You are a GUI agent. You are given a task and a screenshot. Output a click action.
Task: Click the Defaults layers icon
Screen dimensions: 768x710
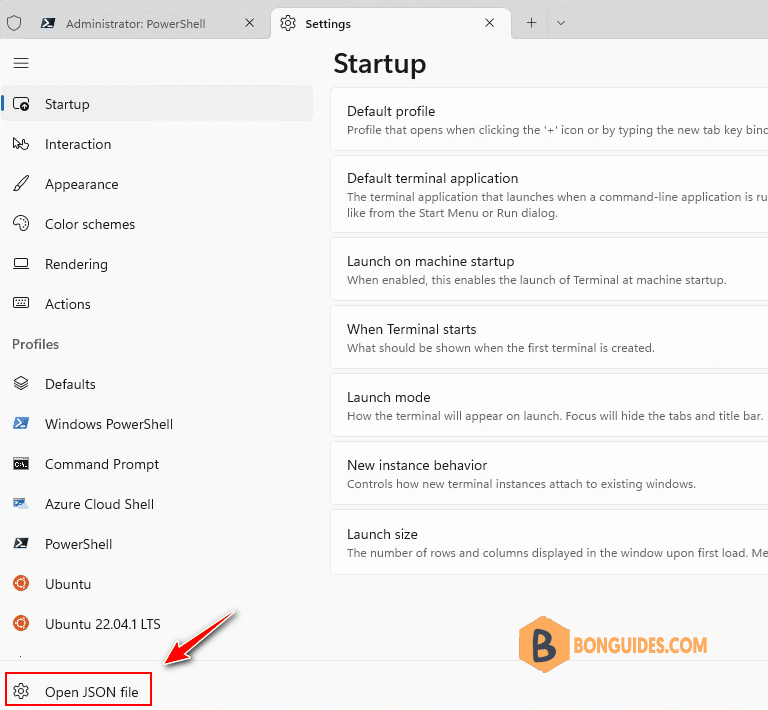point(21,383)
